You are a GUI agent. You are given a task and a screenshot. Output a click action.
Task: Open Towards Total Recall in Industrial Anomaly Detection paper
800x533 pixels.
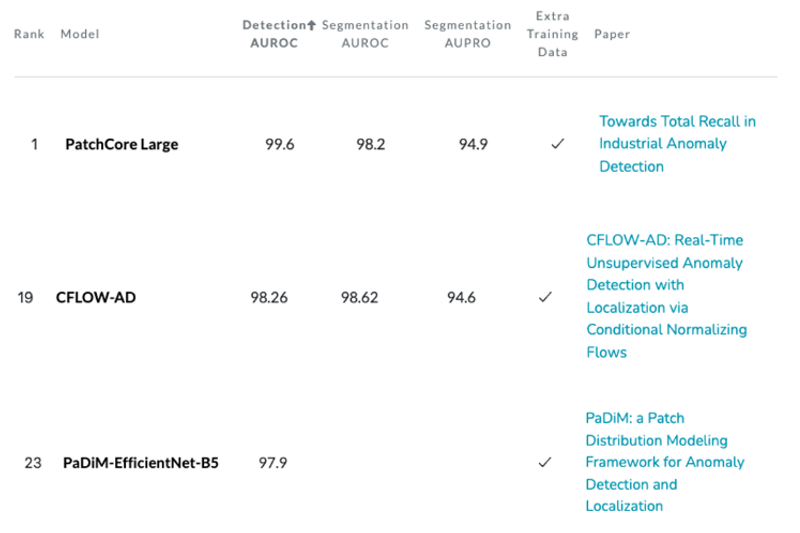677,144
